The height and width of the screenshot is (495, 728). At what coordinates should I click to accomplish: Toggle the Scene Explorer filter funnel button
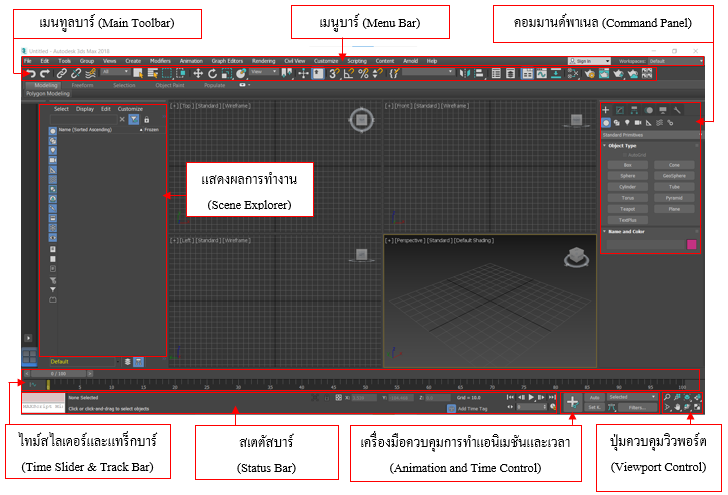point(134,119)
